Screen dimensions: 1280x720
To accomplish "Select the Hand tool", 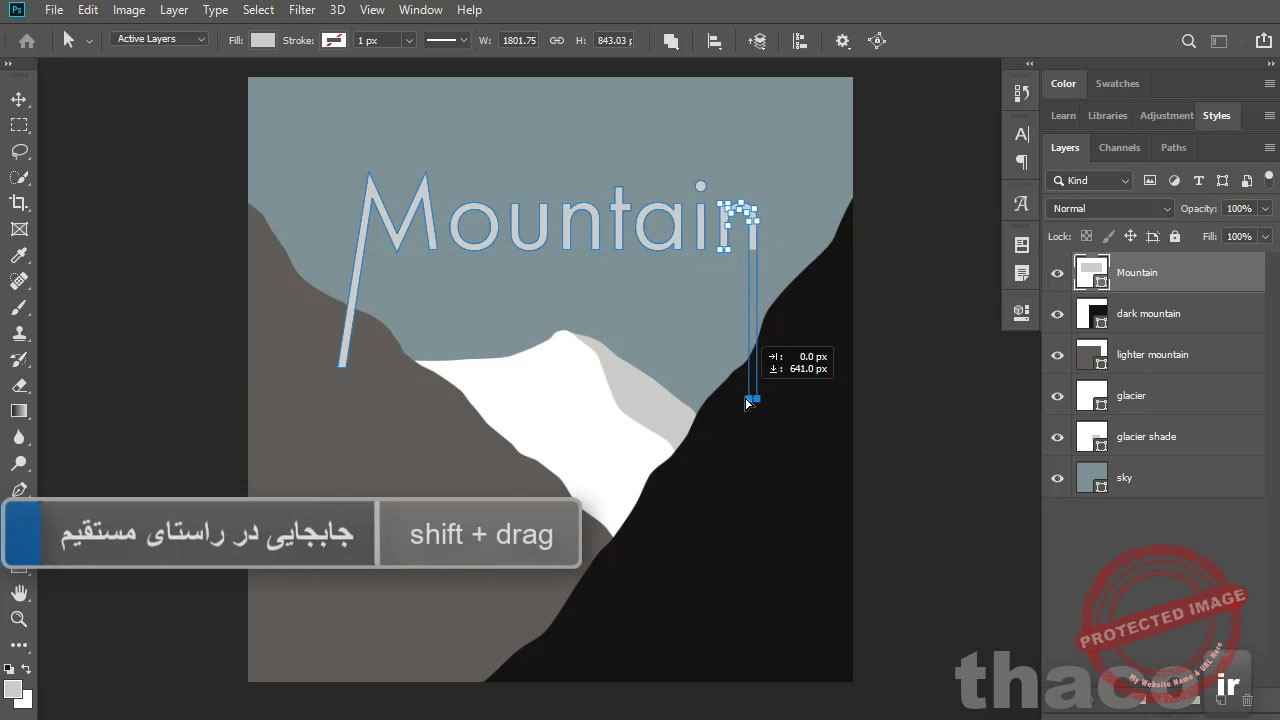I will pyautogui.click(x=18, y=592).
